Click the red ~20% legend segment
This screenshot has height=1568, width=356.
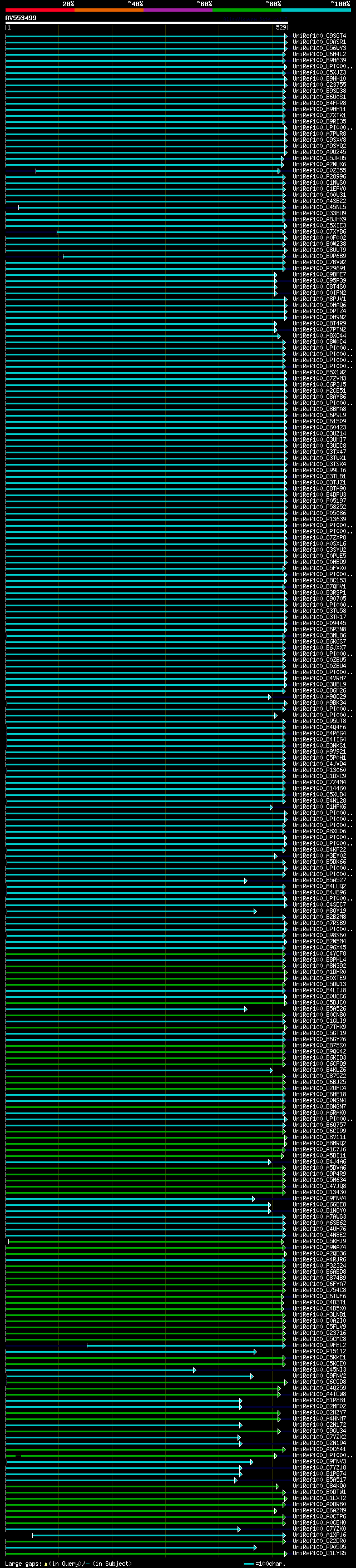click(x=39, y=10)
